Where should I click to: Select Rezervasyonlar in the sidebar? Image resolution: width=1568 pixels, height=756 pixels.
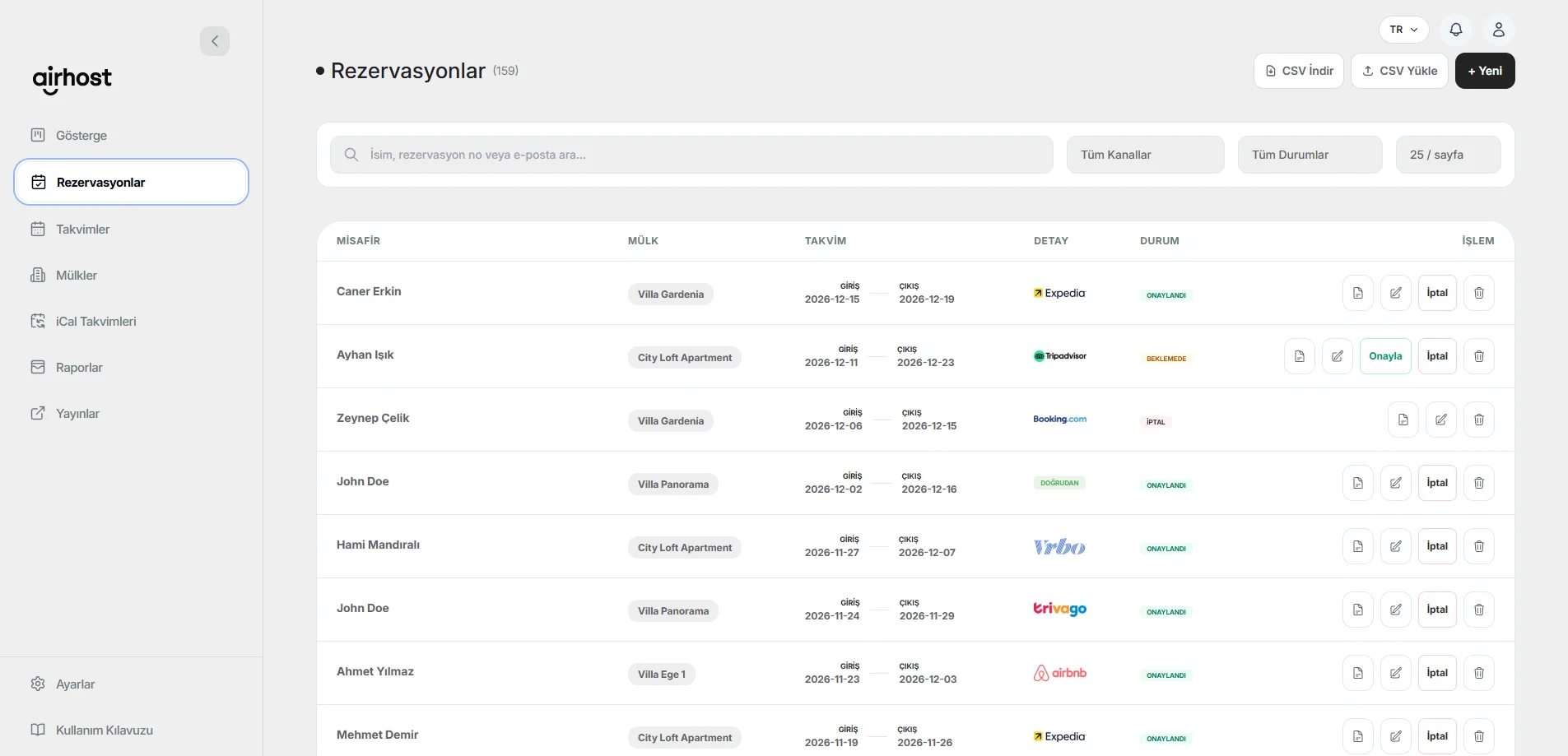132,182
